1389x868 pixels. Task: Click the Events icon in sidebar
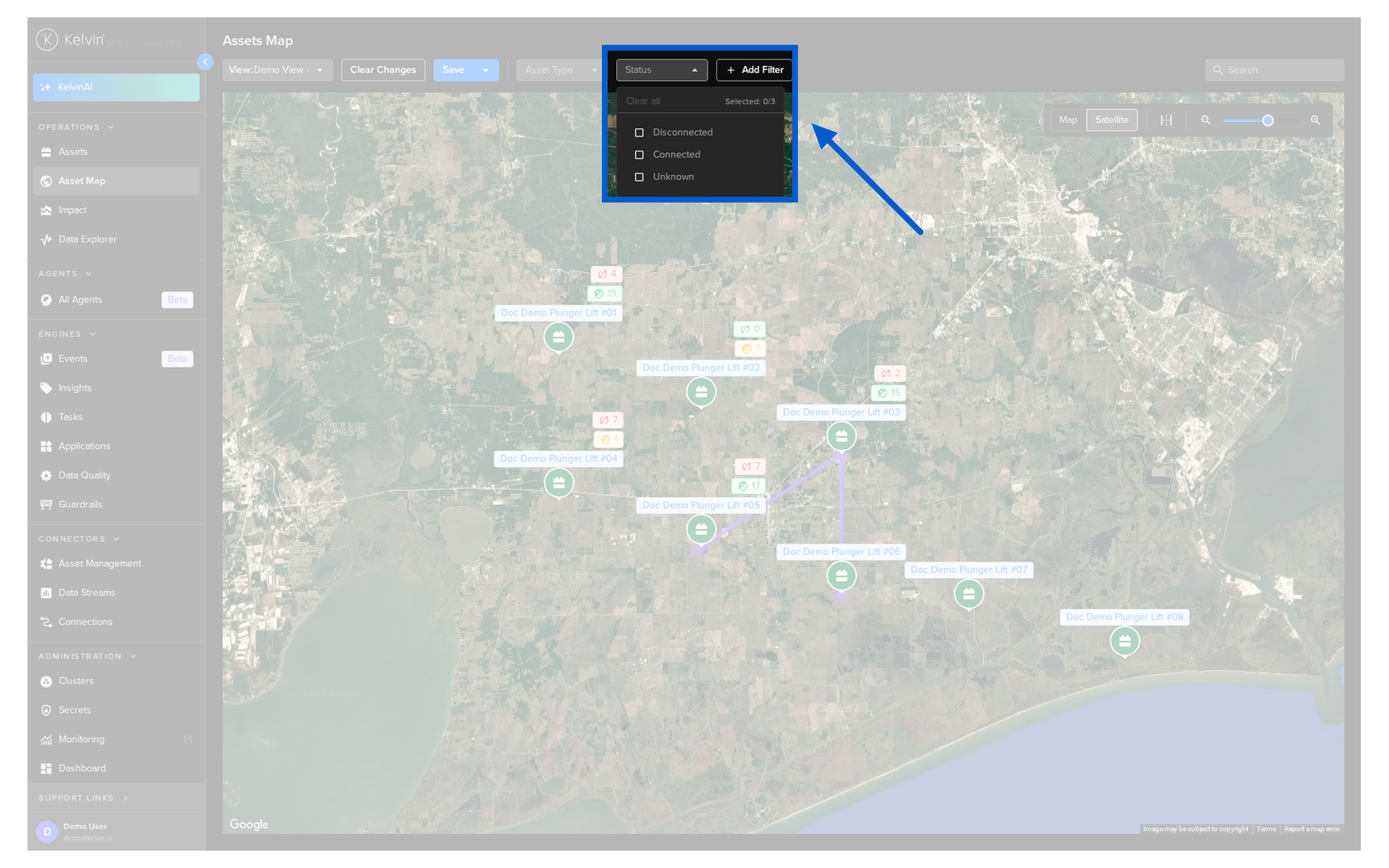click(46, 359)
